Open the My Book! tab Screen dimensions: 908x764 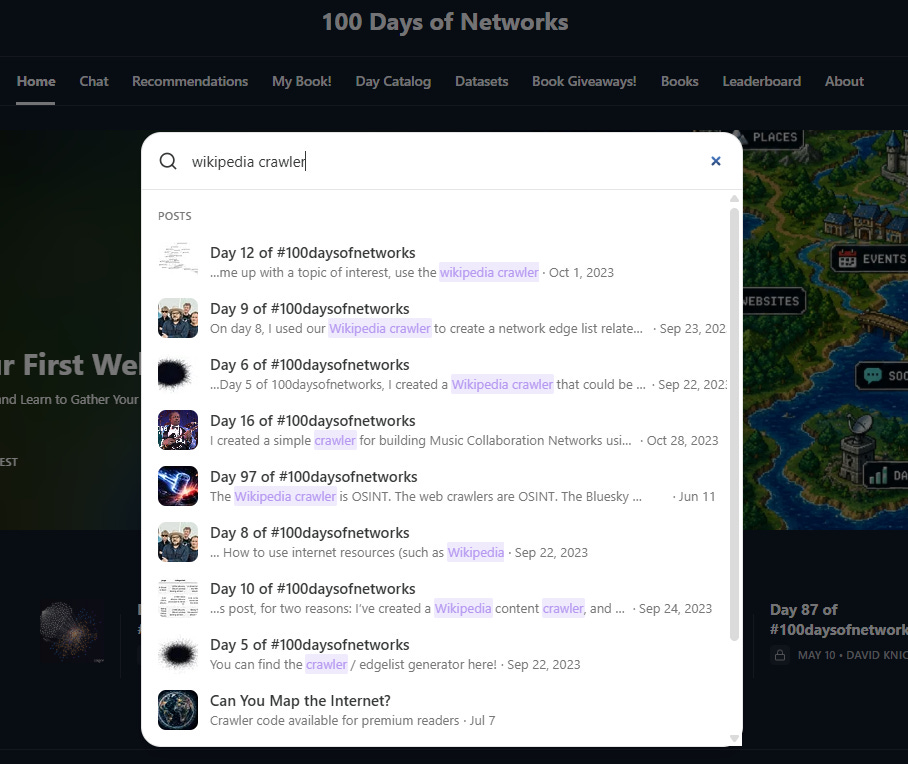(x=302, y=81)
